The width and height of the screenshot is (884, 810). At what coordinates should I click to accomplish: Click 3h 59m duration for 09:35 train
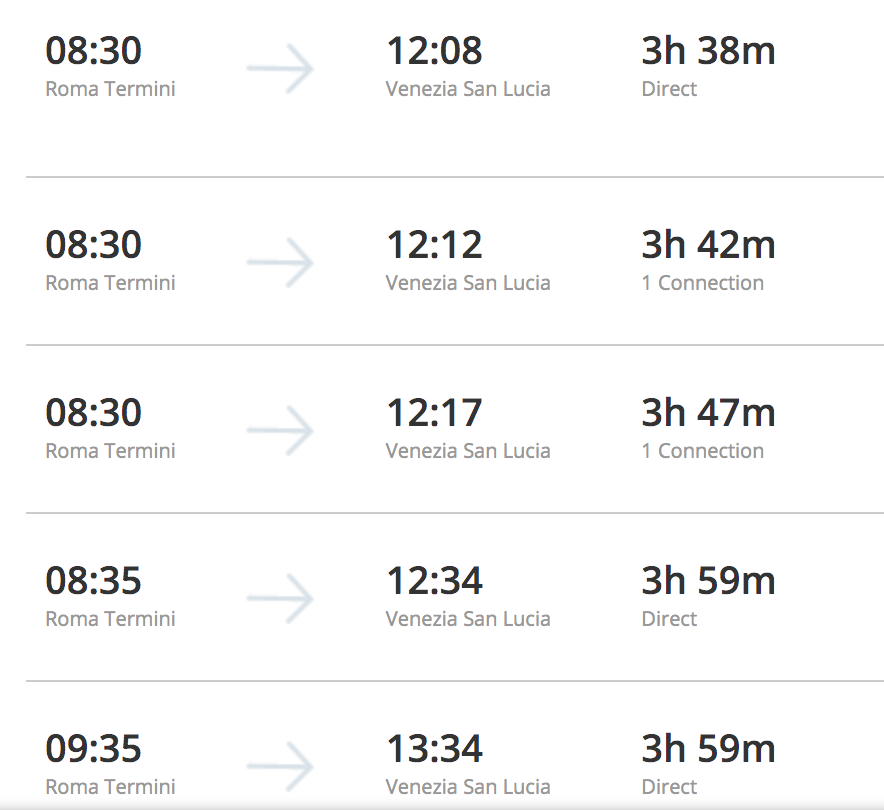click(708, 749)
